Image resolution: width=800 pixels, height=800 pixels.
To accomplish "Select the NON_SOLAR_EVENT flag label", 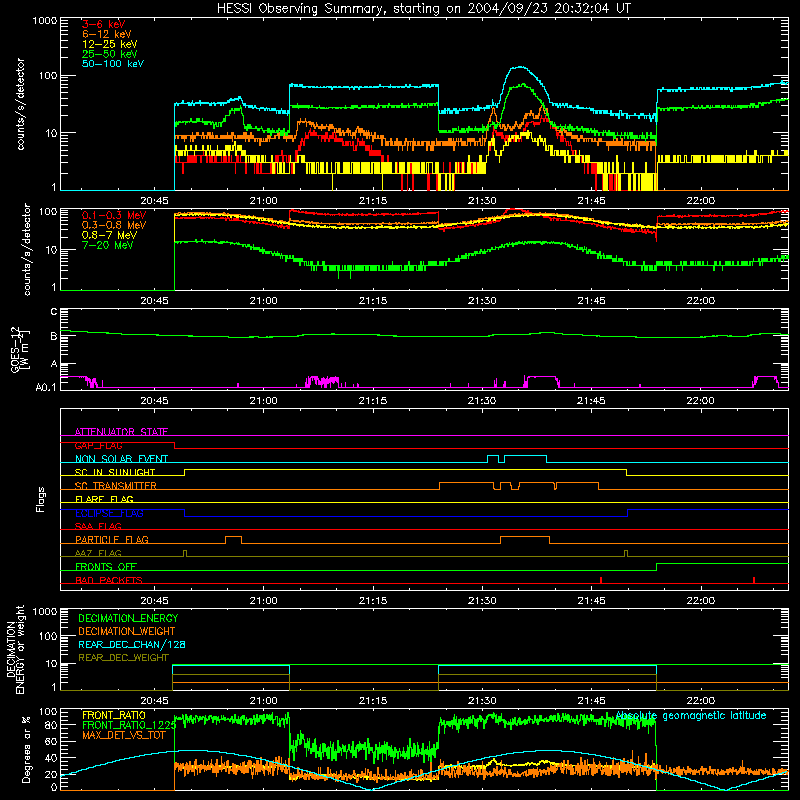I will pyautogui.click(x=121, y=459).
